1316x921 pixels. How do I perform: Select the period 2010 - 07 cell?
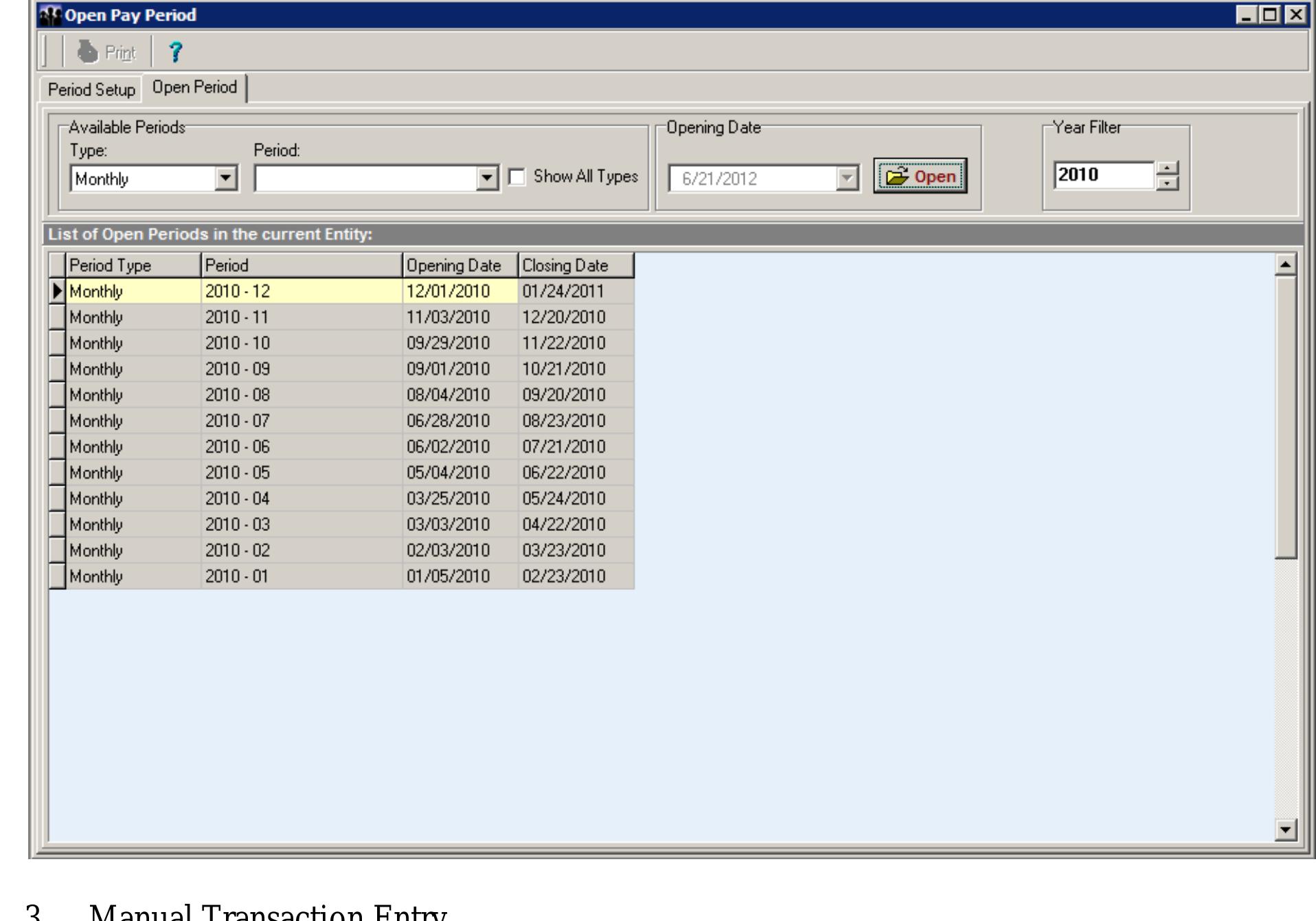click(x=302, y=421)
